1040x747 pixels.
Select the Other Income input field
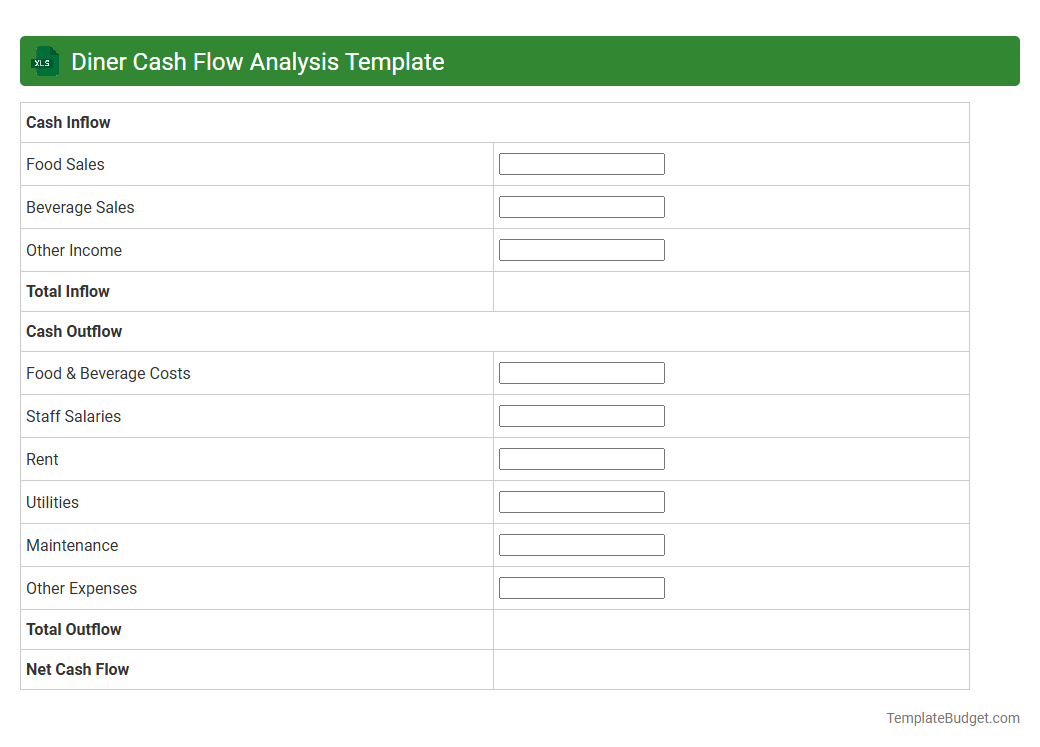(581, 249)
